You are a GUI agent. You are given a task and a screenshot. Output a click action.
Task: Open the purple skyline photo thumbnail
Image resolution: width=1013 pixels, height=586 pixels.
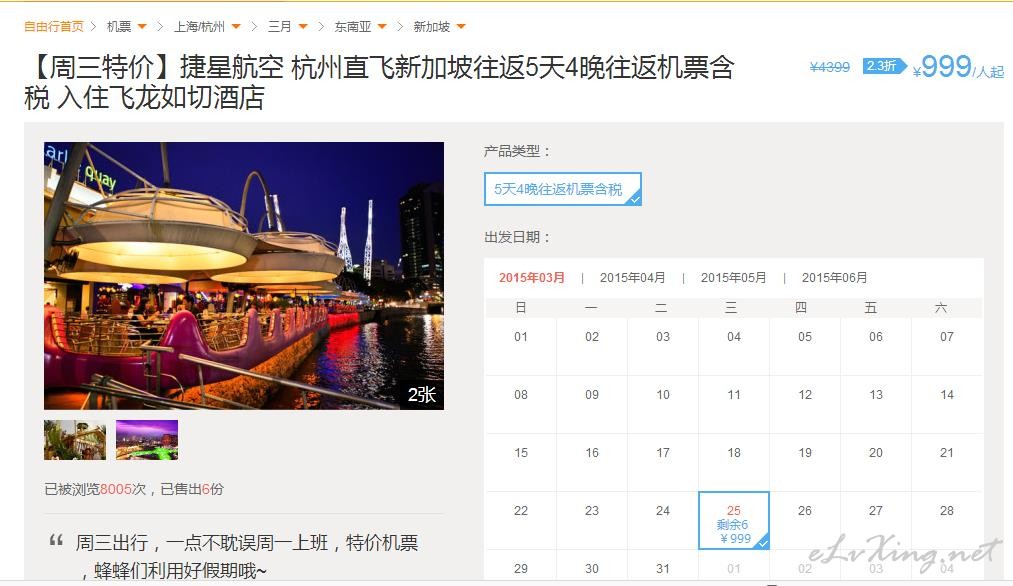pos(147,440)
